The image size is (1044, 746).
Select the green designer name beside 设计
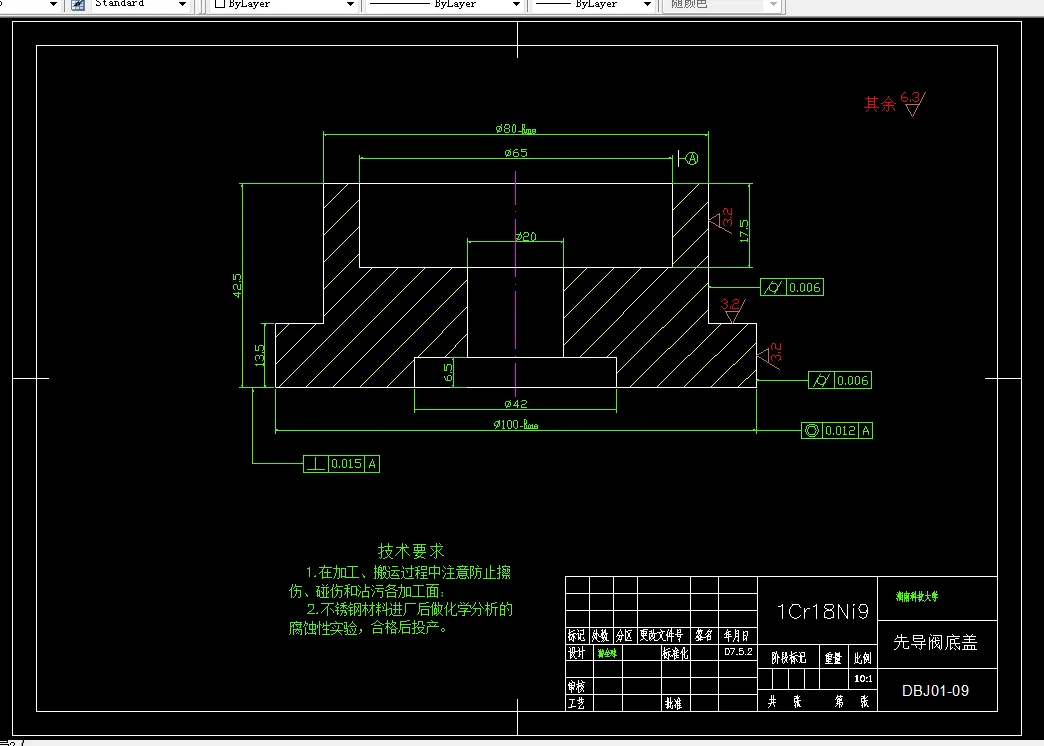click(607, 653)
